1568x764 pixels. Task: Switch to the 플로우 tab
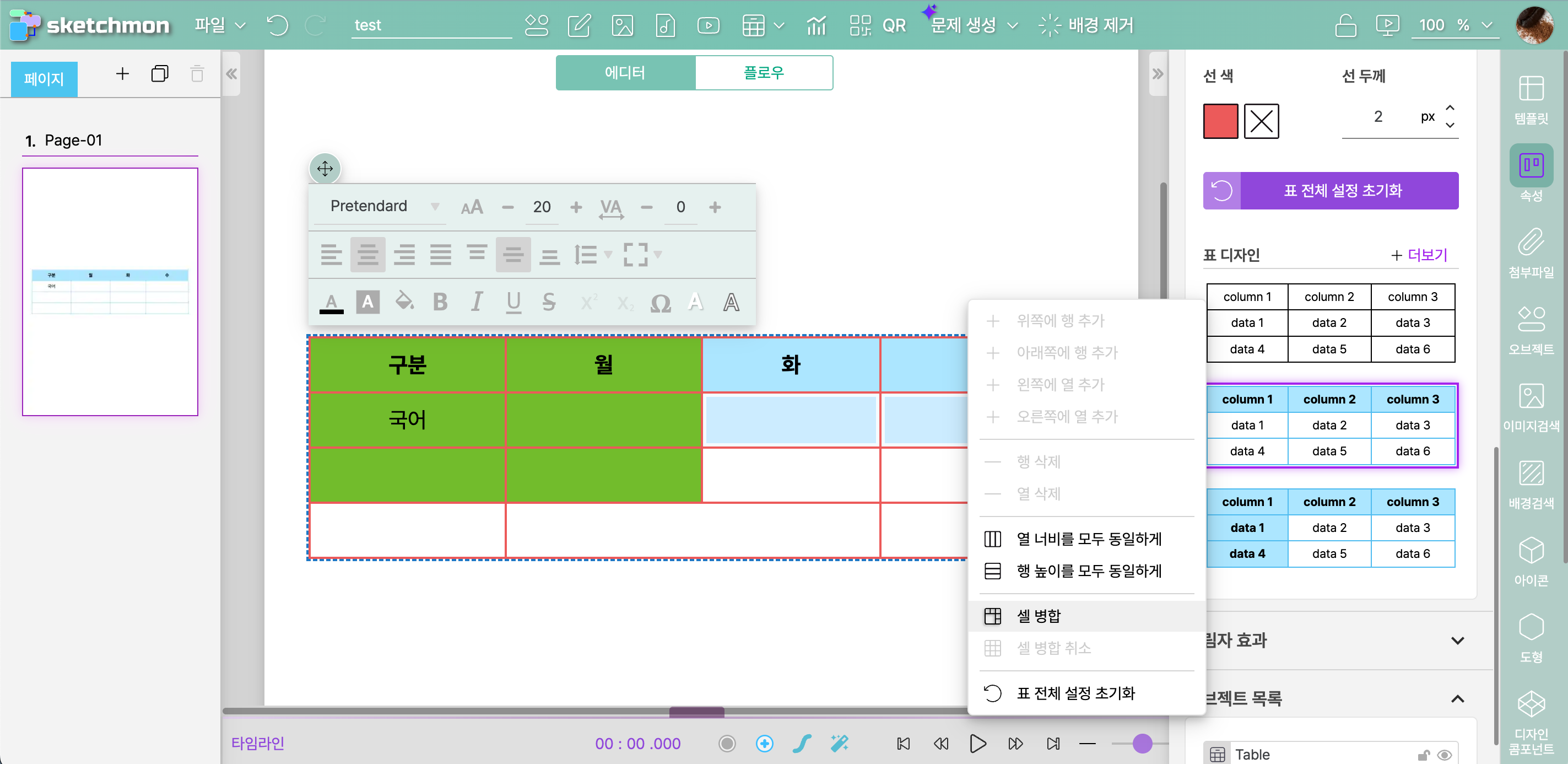tap(763, 73)
